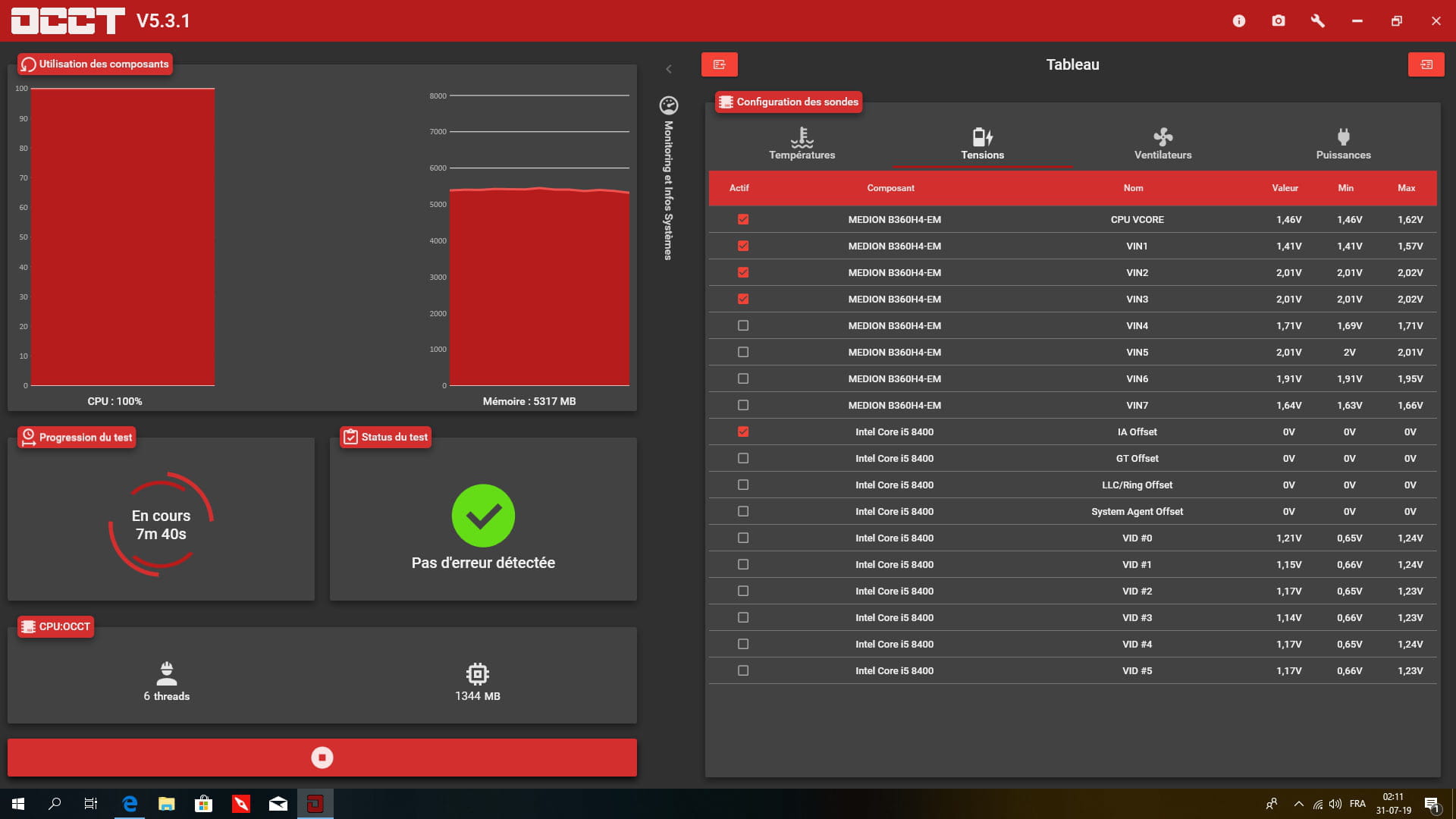Show hidden tray icons chevron
The width and height of the screenshot is (1456, 819).
pos(1299,804)
